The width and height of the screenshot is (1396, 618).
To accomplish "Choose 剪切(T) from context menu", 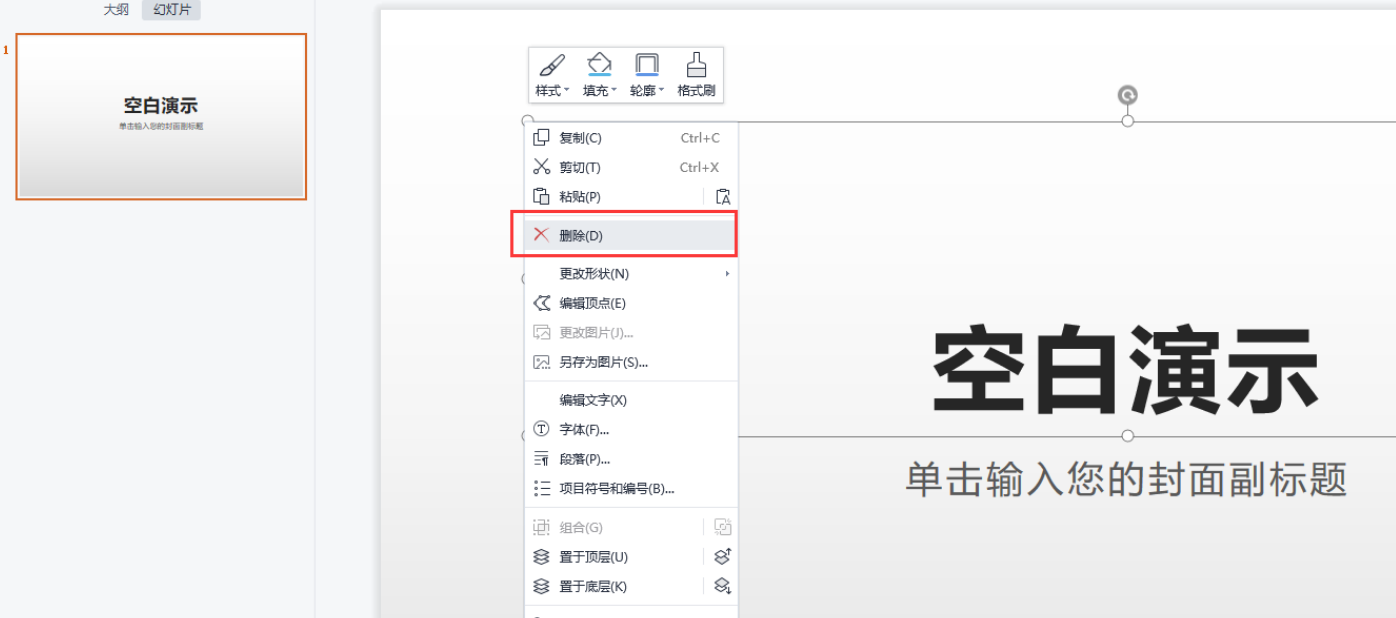I will [x=631, y=167].
